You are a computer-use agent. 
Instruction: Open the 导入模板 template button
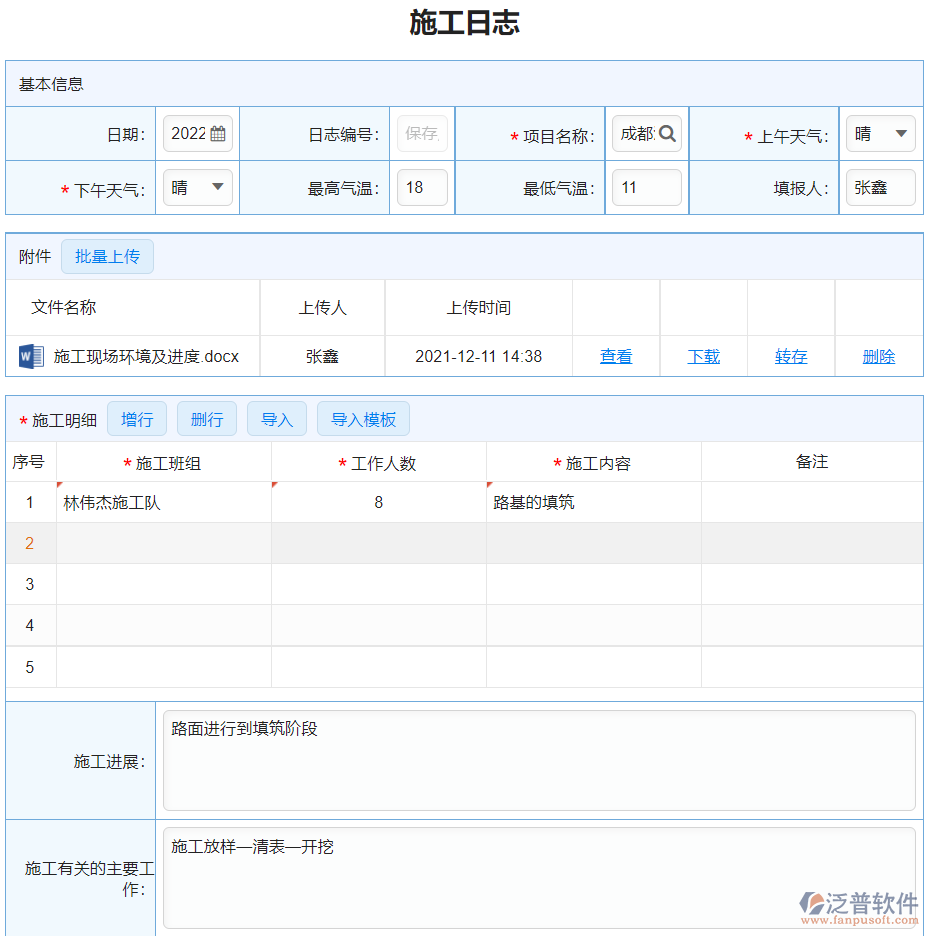[363, 418]
